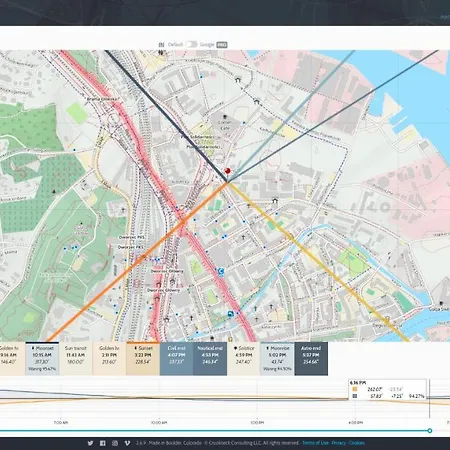Open the Facebook icon in the footer
Screen dimensions: 450x450
(103, 443)
